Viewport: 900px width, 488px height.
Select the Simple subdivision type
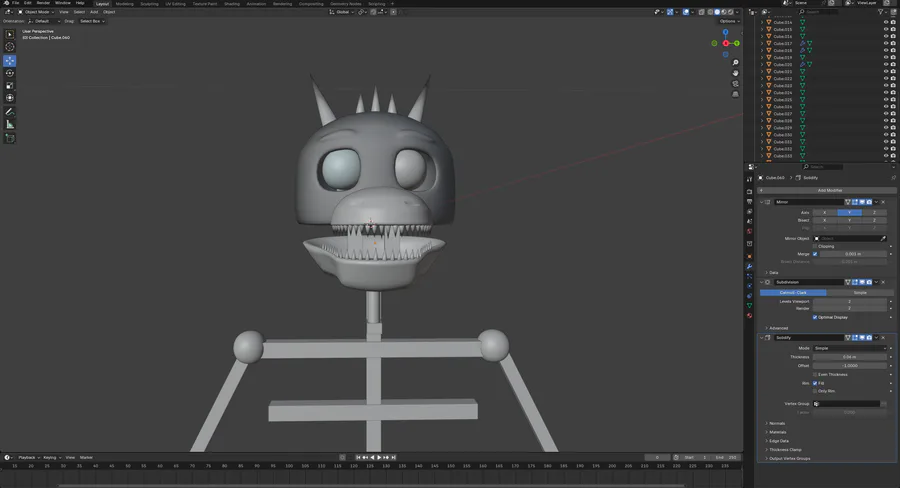(x=860, y=292)
